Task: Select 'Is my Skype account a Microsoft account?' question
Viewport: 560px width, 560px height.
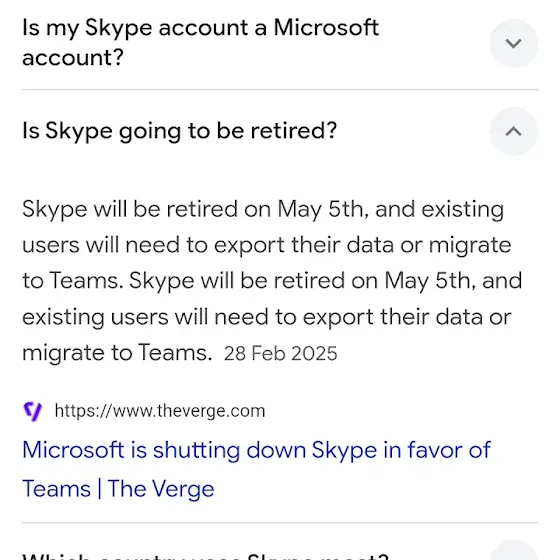Action: click(200, 42)
